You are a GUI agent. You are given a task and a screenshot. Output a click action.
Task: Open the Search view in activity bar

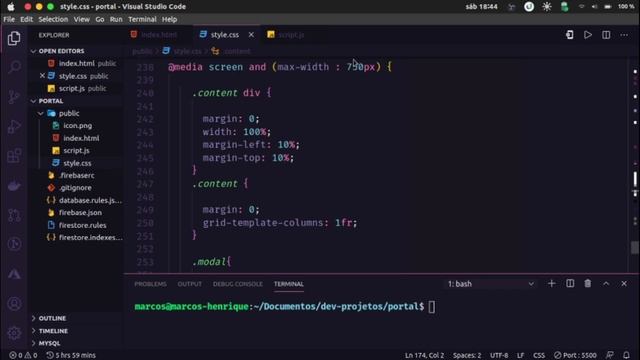click(x=14, y=67)
